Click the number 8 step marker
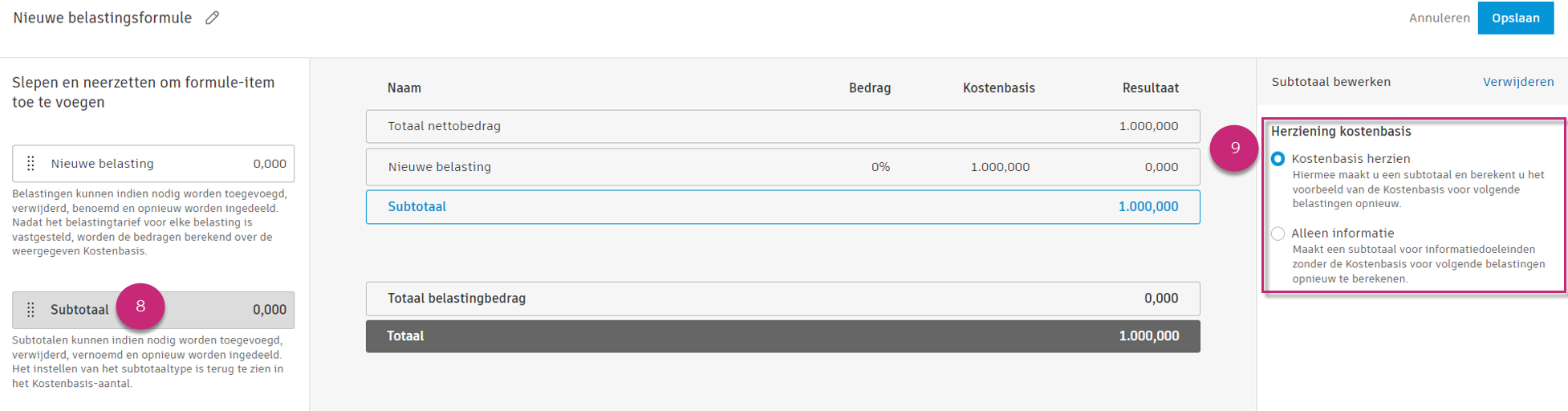Screen dimensions: 1568x411 coord(140,307)
